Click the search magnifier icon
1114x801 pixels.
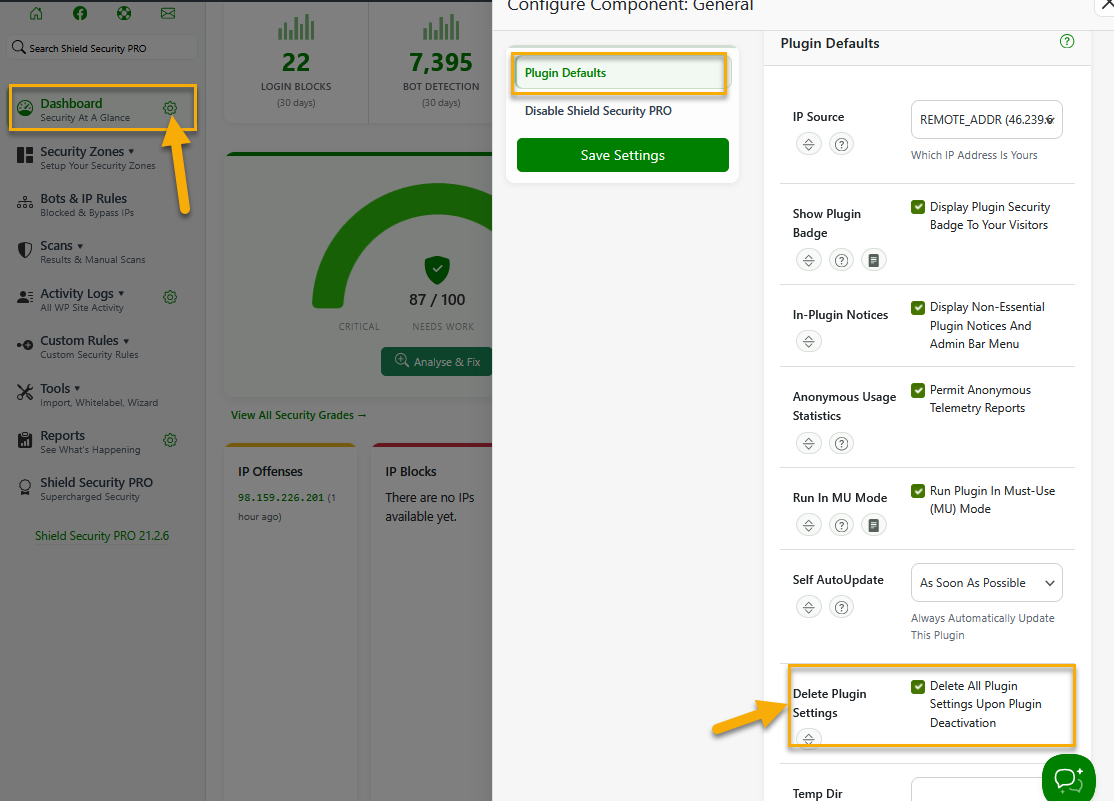click(x=18, y=48)
